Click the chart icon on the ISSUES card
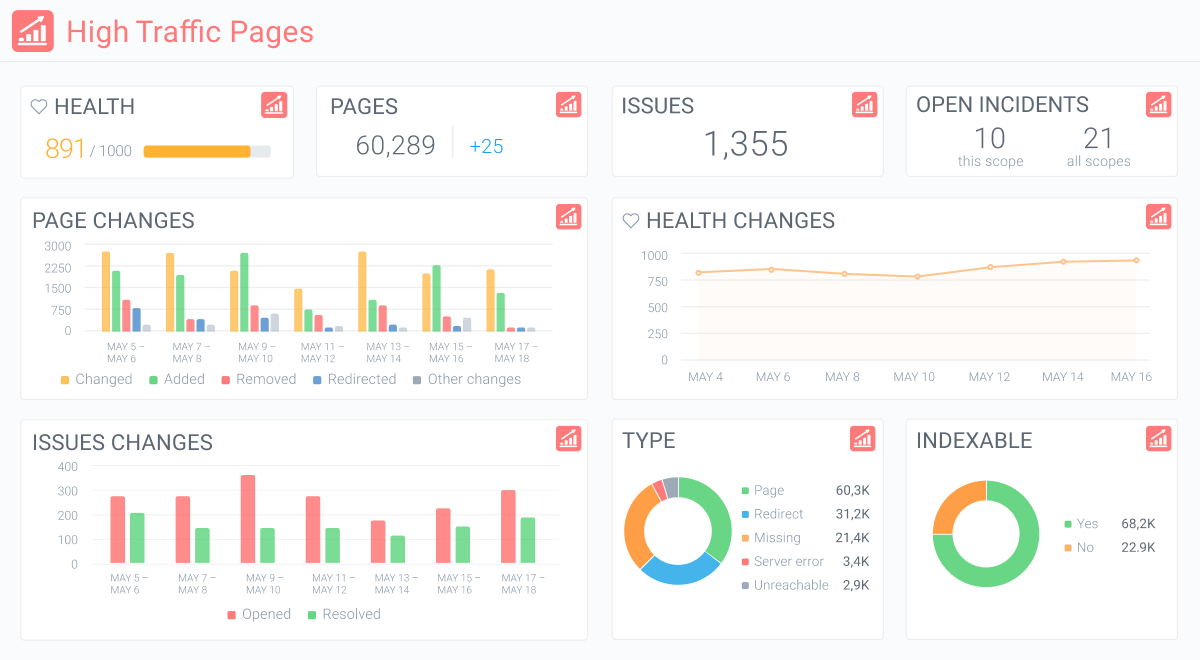The width and height of the screenshot is (1200, 660). click(864, 104)
